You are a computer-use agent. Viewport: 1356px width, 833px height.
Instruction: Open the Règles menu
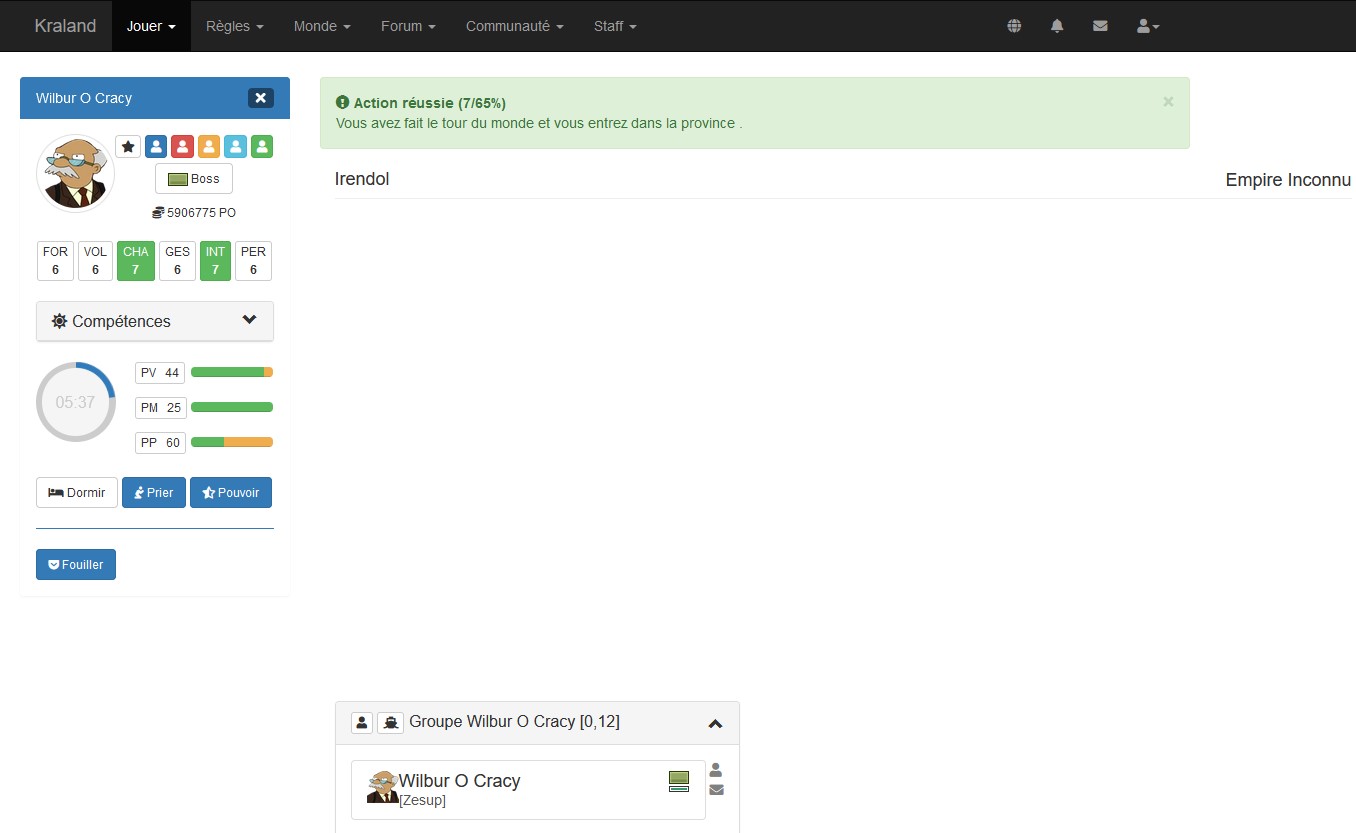(x=234, y=26)
